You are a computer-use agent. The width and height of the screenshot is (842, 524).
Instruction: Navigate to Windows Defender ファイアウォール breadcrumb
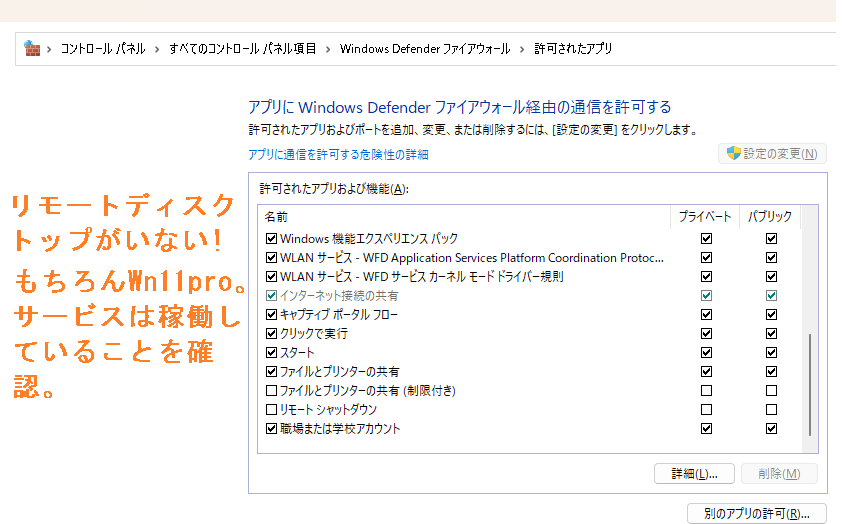click(425, 49)
